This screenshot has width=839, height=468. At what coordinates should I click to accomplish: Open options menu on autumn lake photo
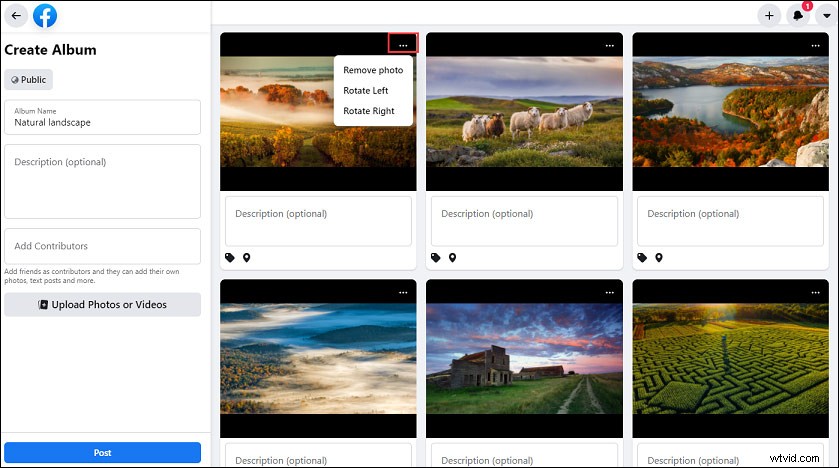(815, 45)
